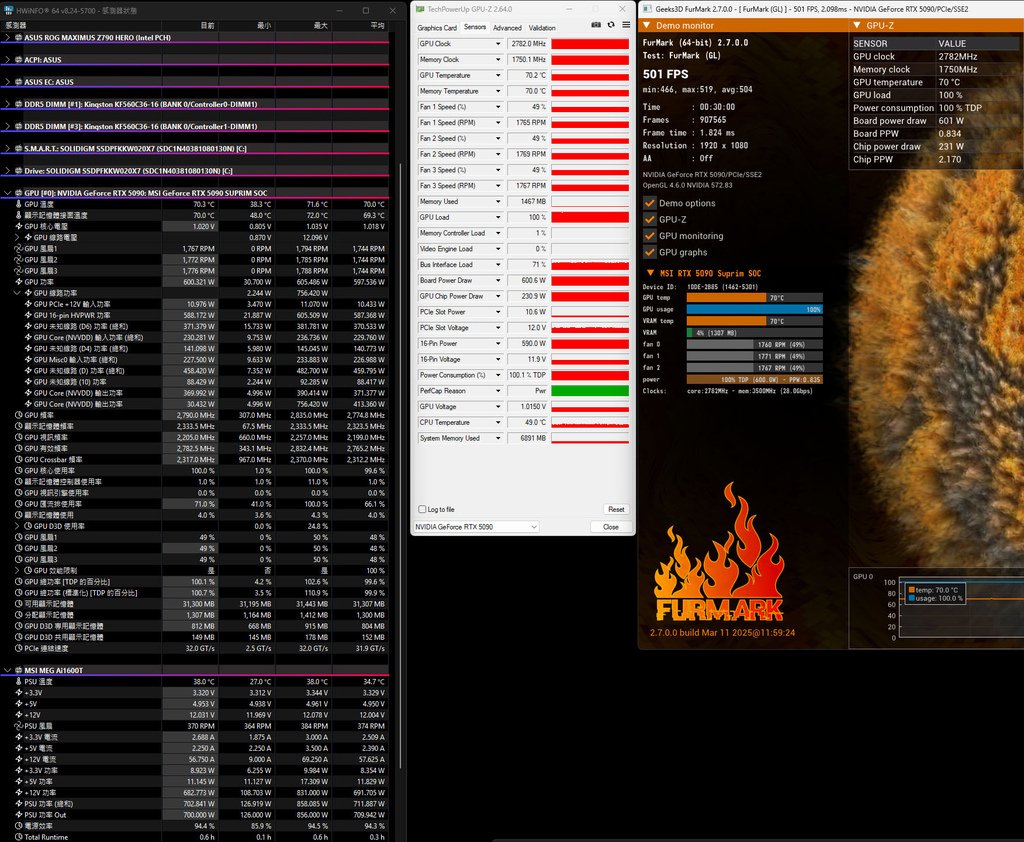The image size is (1024, 842).
Task: Click the DDR5 DIMM [#3] Kingston row
Action: (x=196, y=127)
